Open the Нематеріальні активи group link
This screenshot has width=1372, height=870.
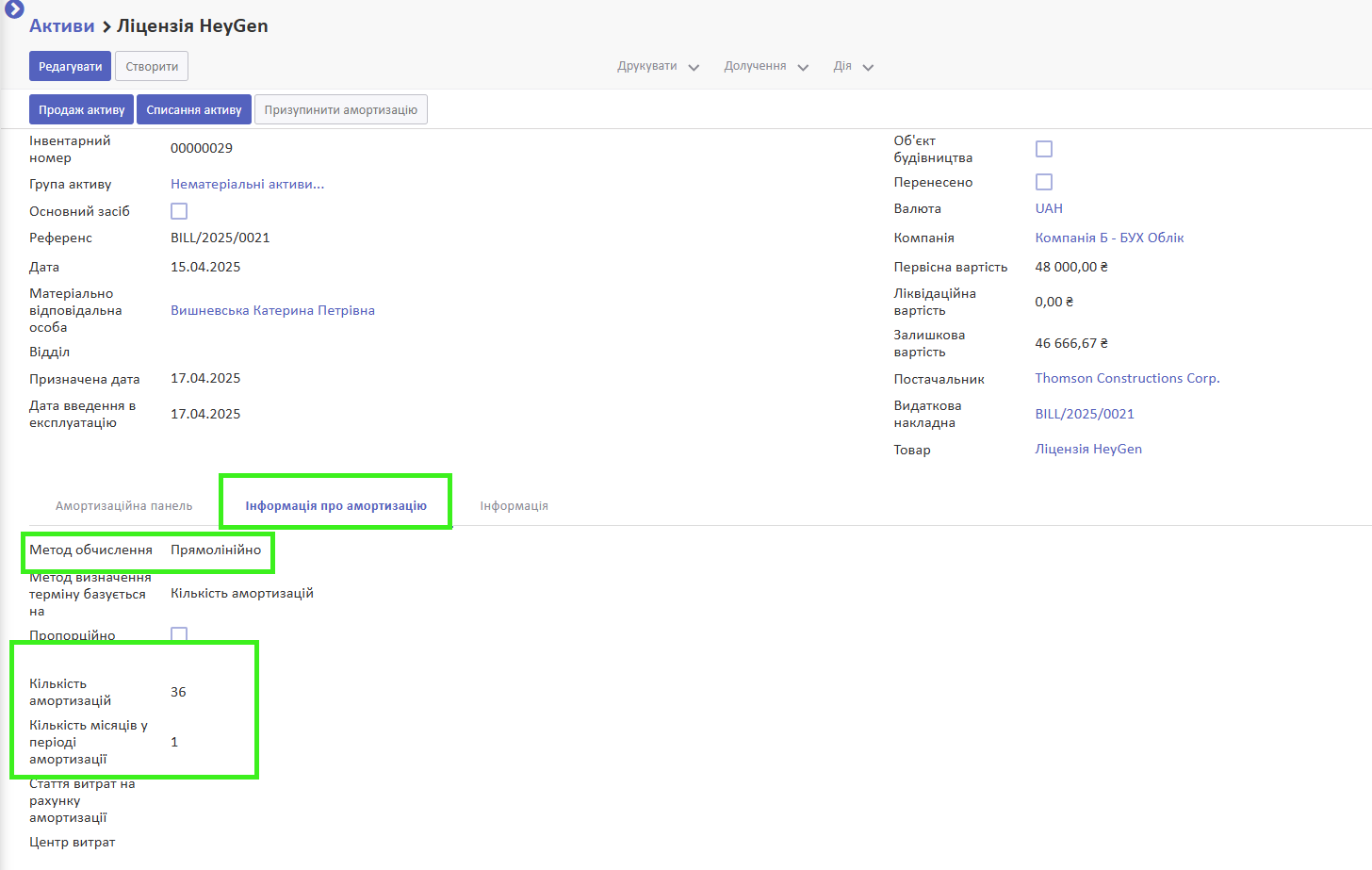point(247,185)
